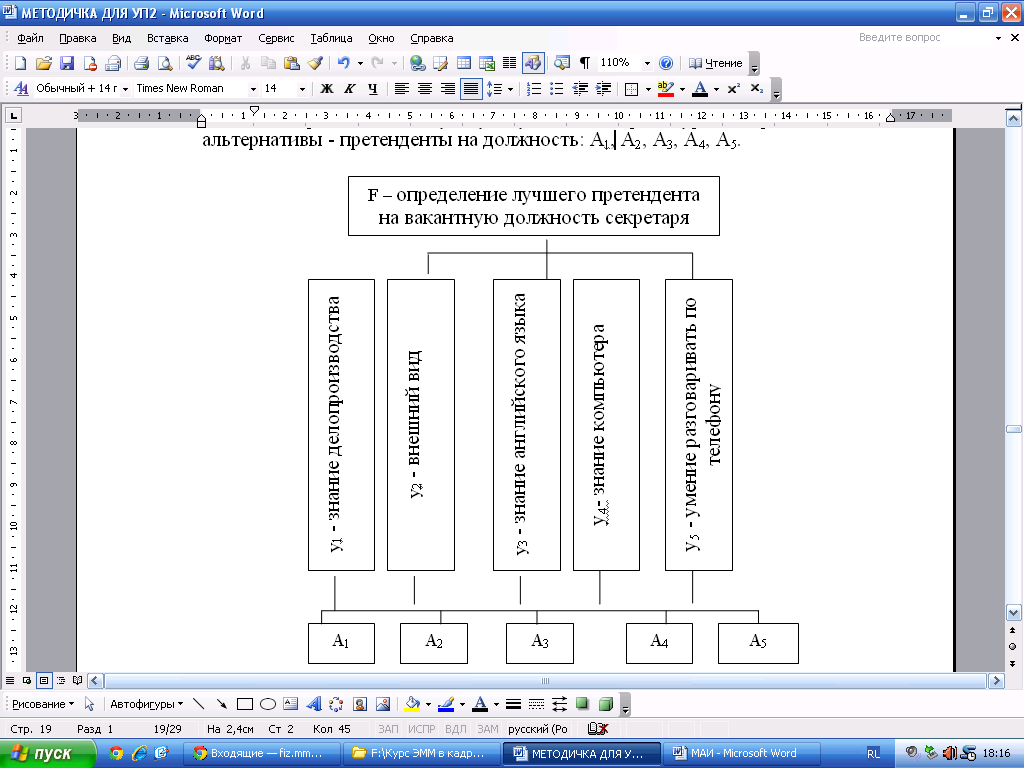Open the Style dropdown list
Image resolution: width=1024 pixels, height=768 pixels.
tap(125, 89)
